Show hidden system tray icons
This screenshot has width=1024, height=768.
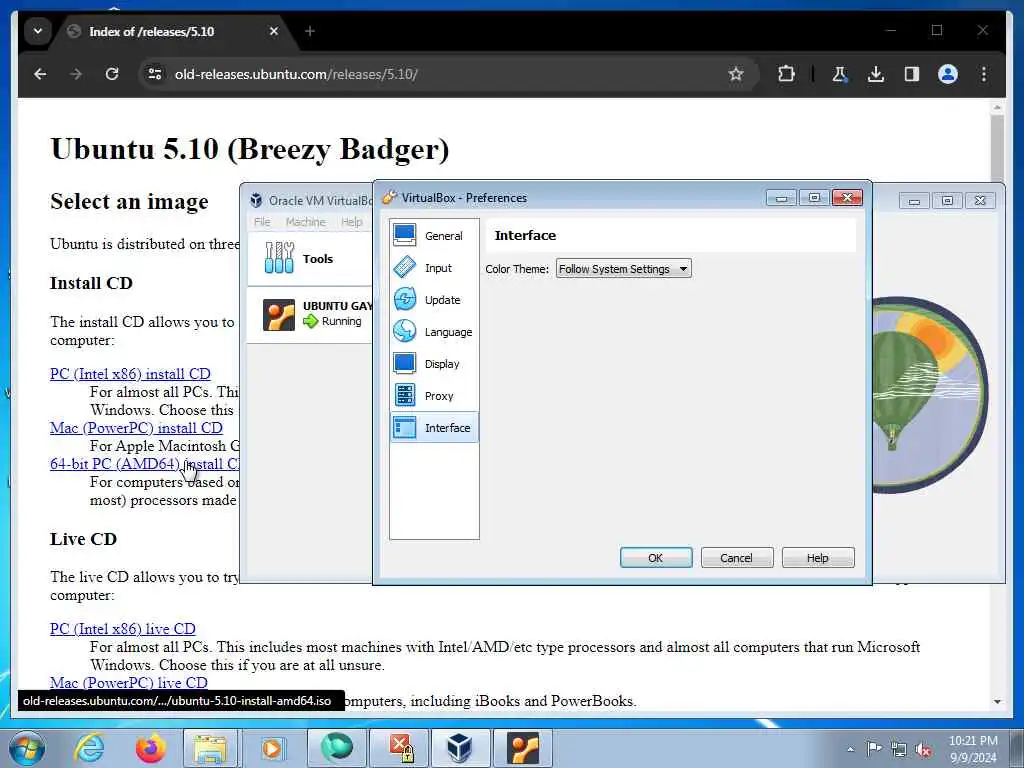850,749
